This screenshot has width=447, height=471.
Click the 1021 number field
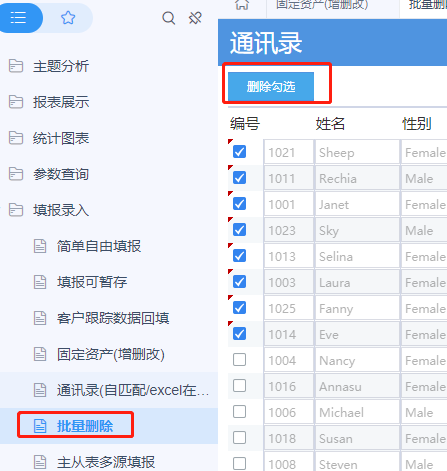[x=288, y=152]
